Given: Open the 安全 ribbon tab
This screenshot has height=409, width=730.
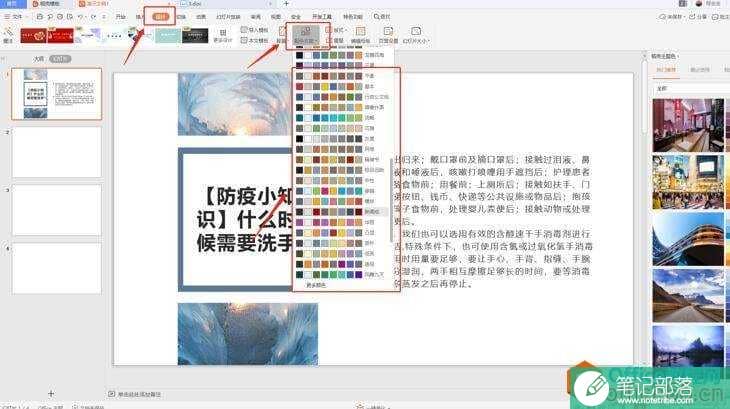Looking at the screenshot, I should (x=296, y=17).
